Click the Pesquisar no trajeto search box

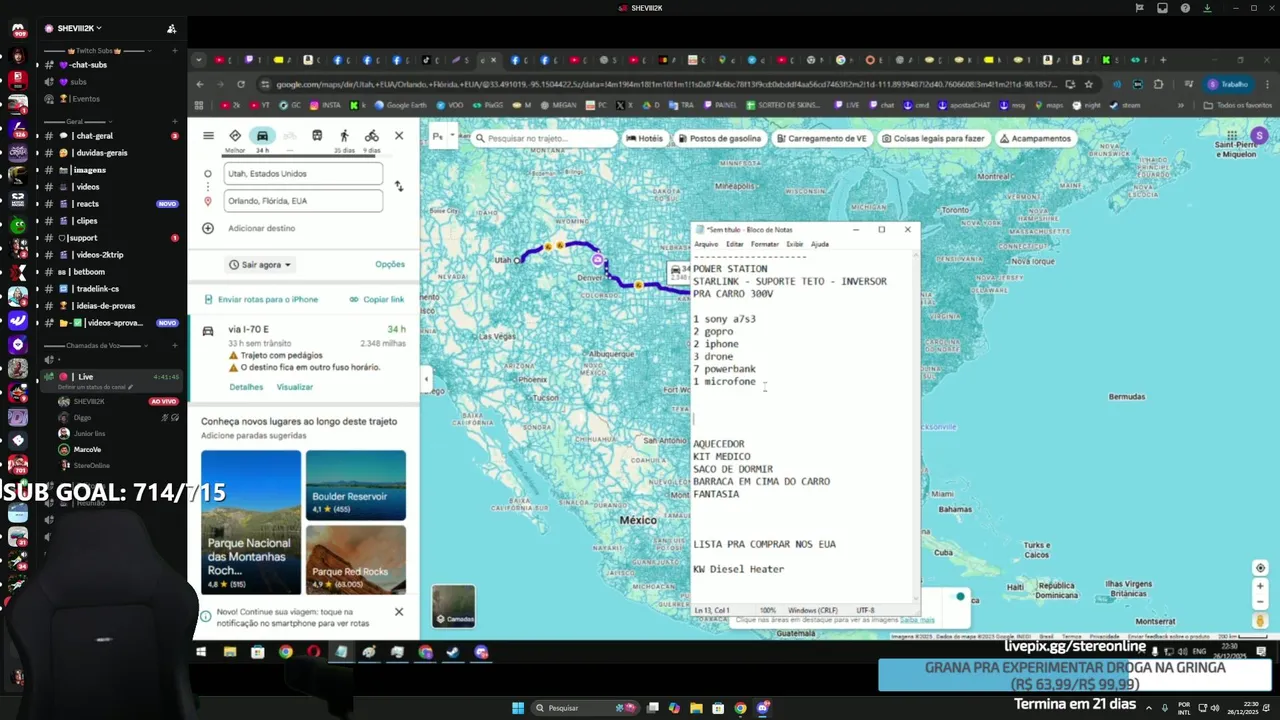click(545, 139)
